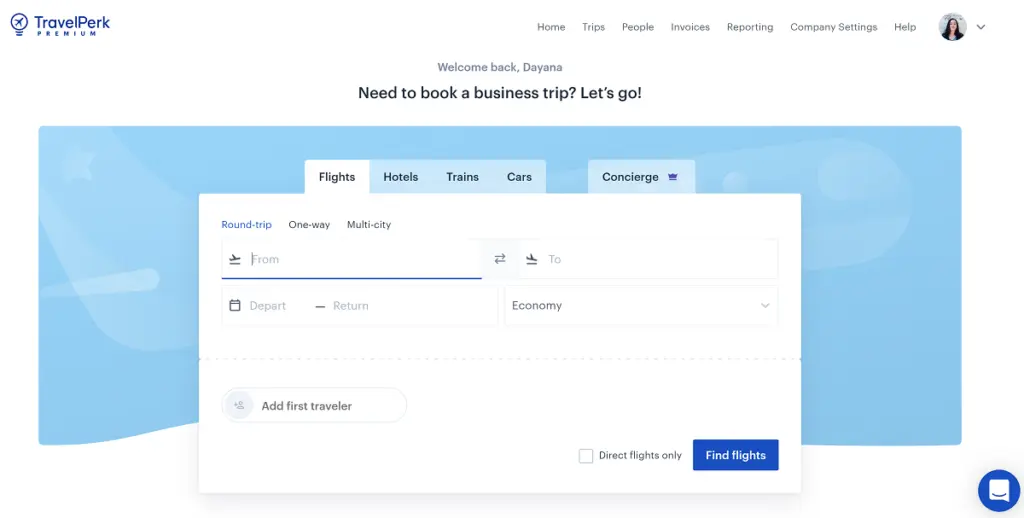
Task: Open Reporting in the top navigation
Action: 749,27
